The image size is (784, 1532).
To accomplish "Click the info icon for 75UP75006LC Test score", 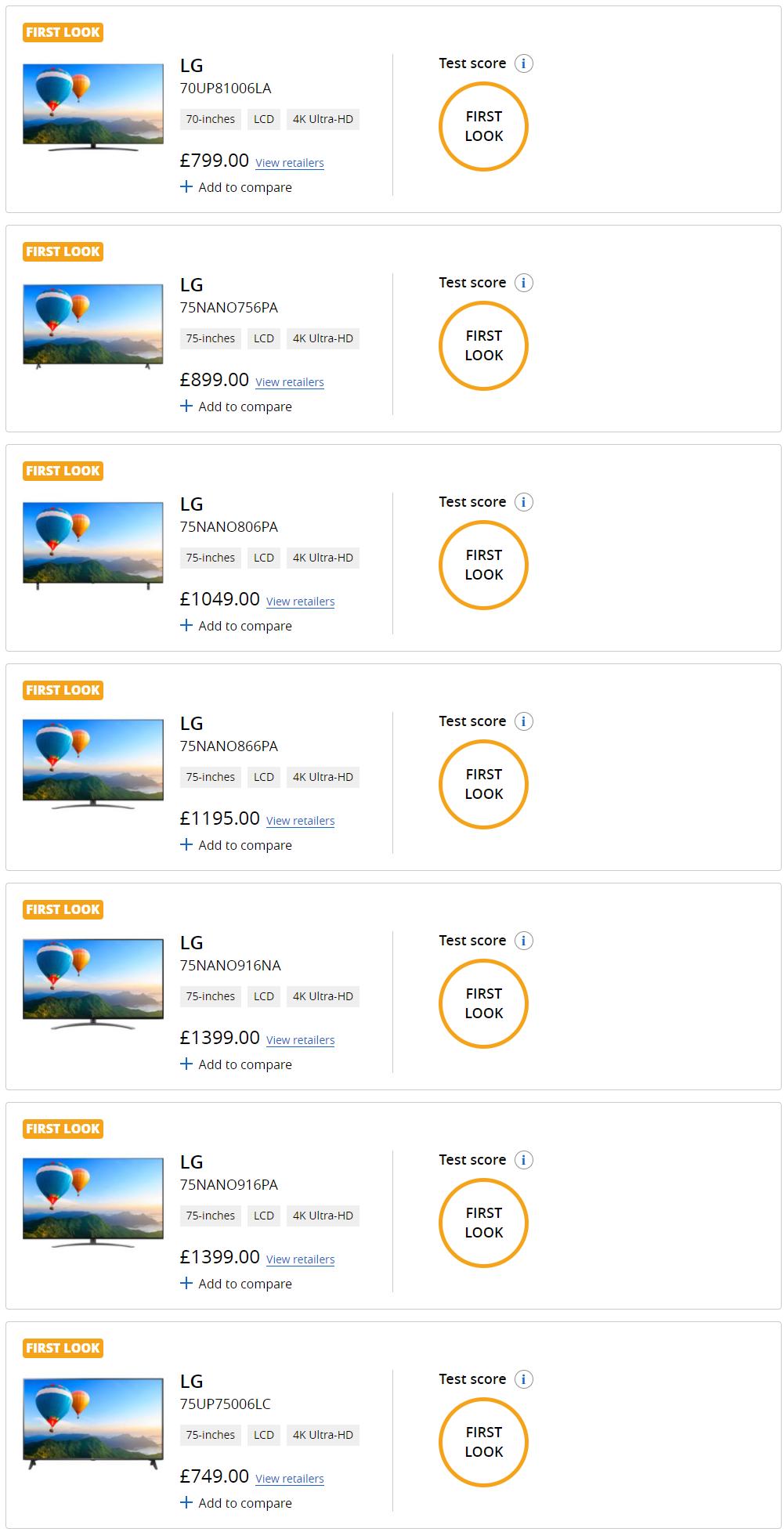I will click(x=524, y=1379).
